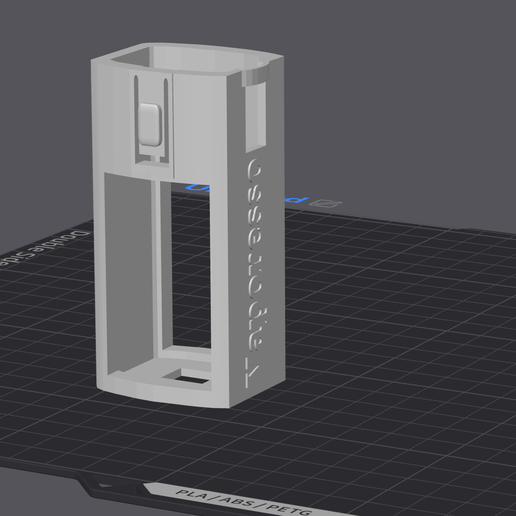The height and width of the screenshot is (516, 516).
Task: Click the Double Side text on the bed
Action: (x=43, y=248)
